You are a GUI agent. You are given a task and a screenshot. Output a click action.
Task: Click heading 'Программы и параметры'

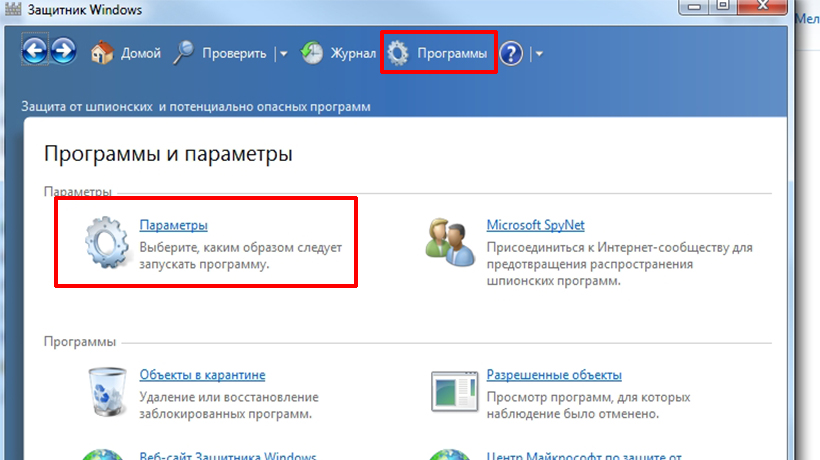click(168, 154)
